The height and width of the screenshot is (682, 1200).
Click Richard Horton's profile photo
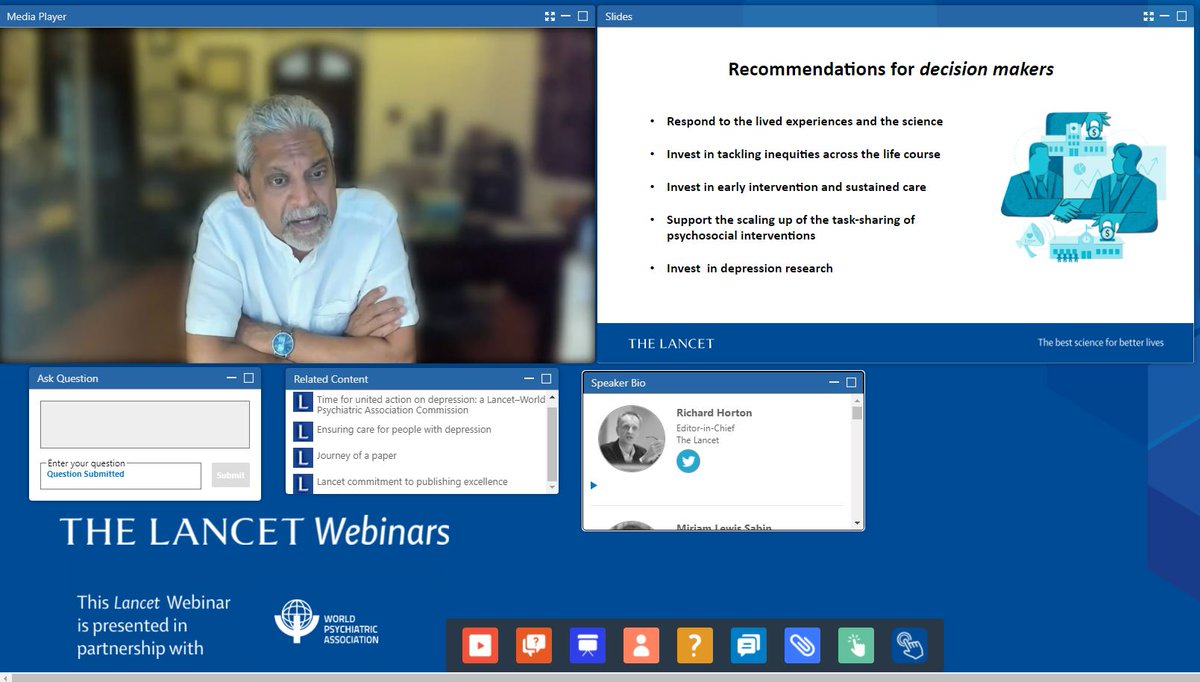(631, 438)
